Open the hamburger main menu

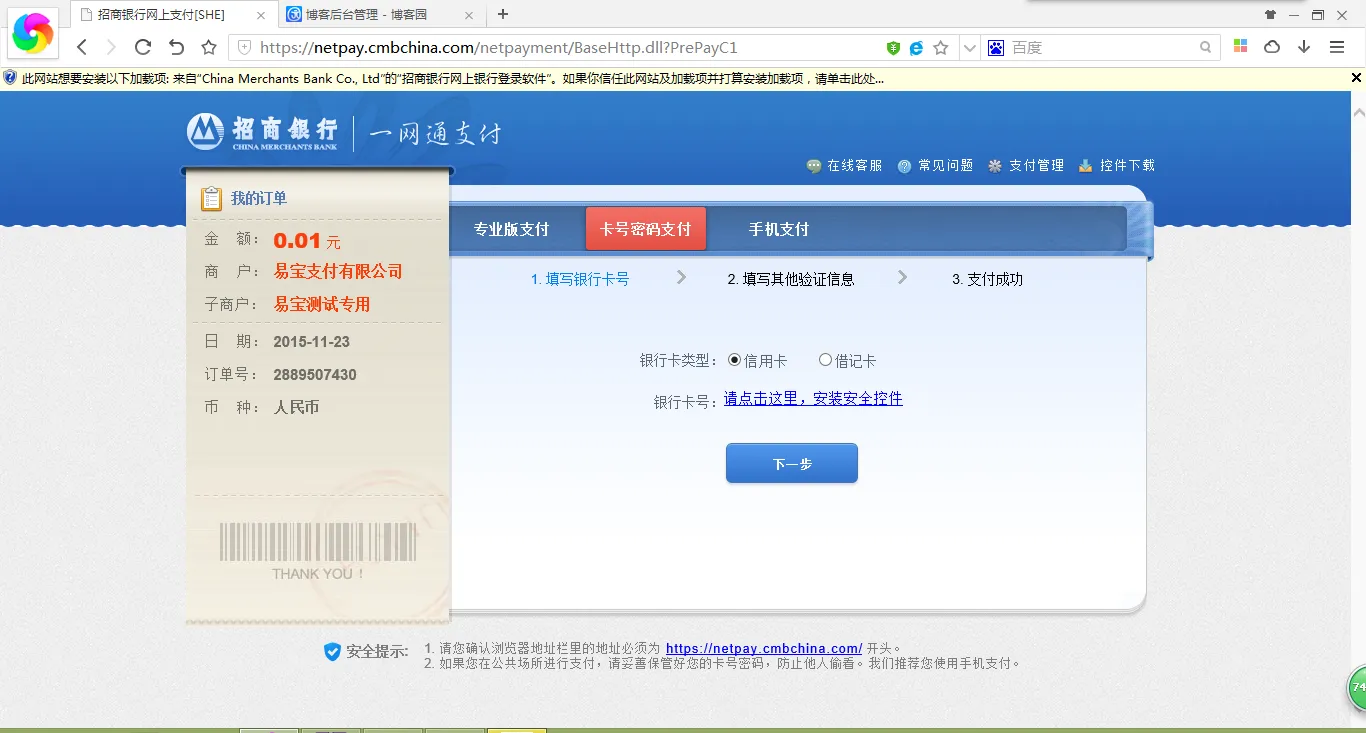1337,47
